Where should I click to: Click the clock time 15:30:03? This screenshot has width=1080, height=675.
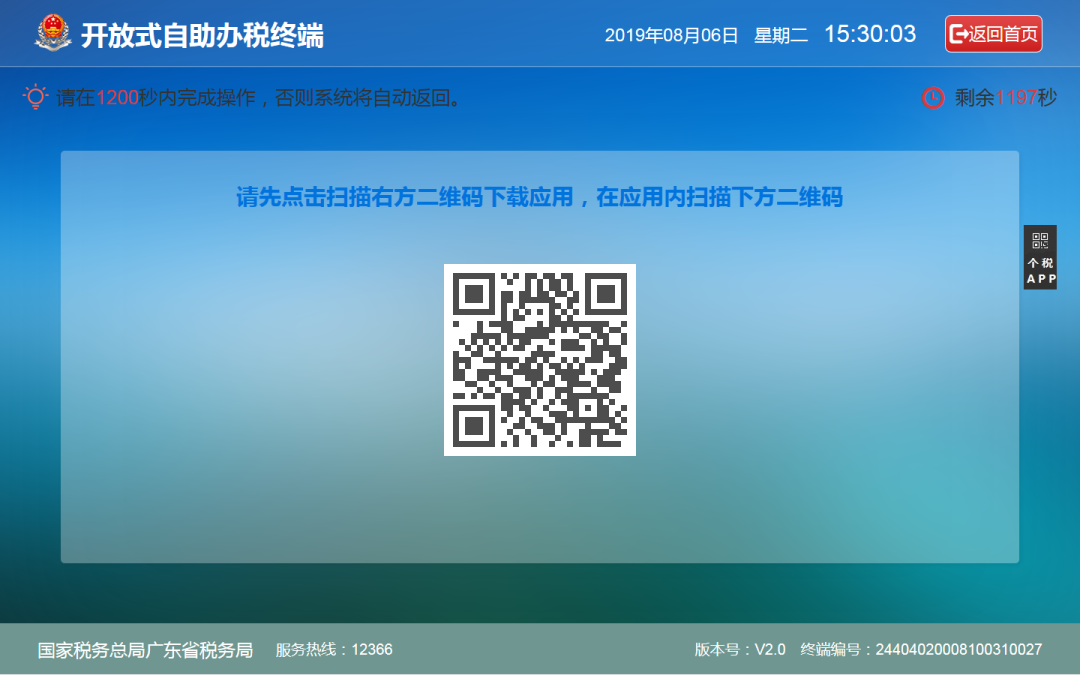tap(870, 34)
